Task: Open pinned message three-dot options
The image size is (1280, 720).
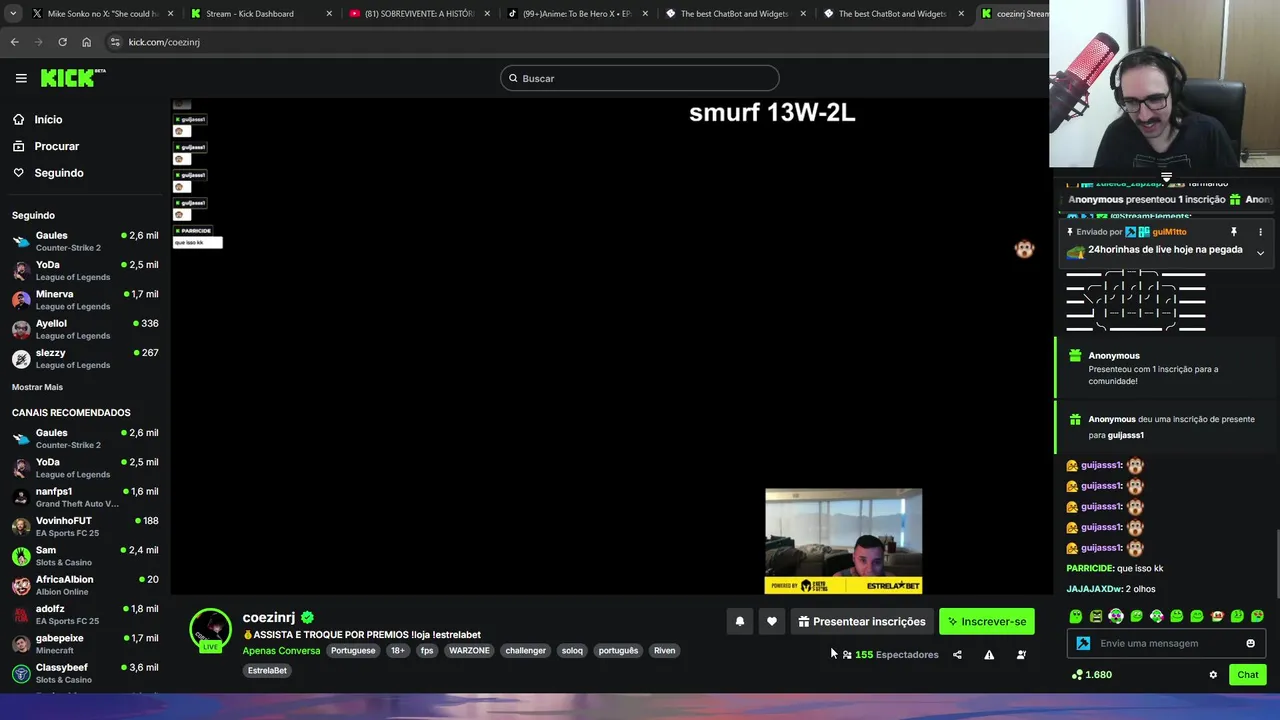Action: tap(1260, 231)
